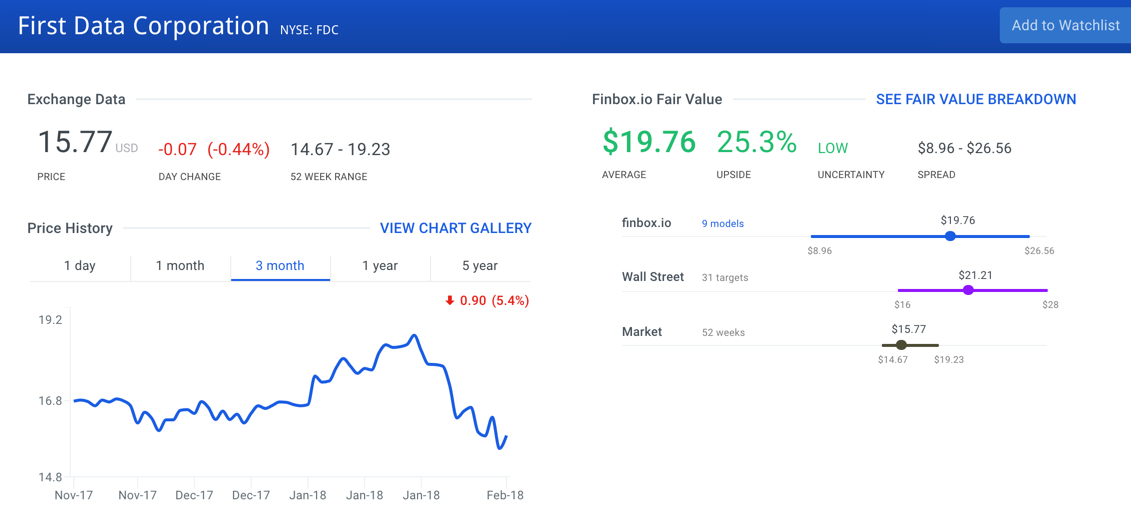Open the 9 models link
1131x521 pixels.
(x=722, y=224)
